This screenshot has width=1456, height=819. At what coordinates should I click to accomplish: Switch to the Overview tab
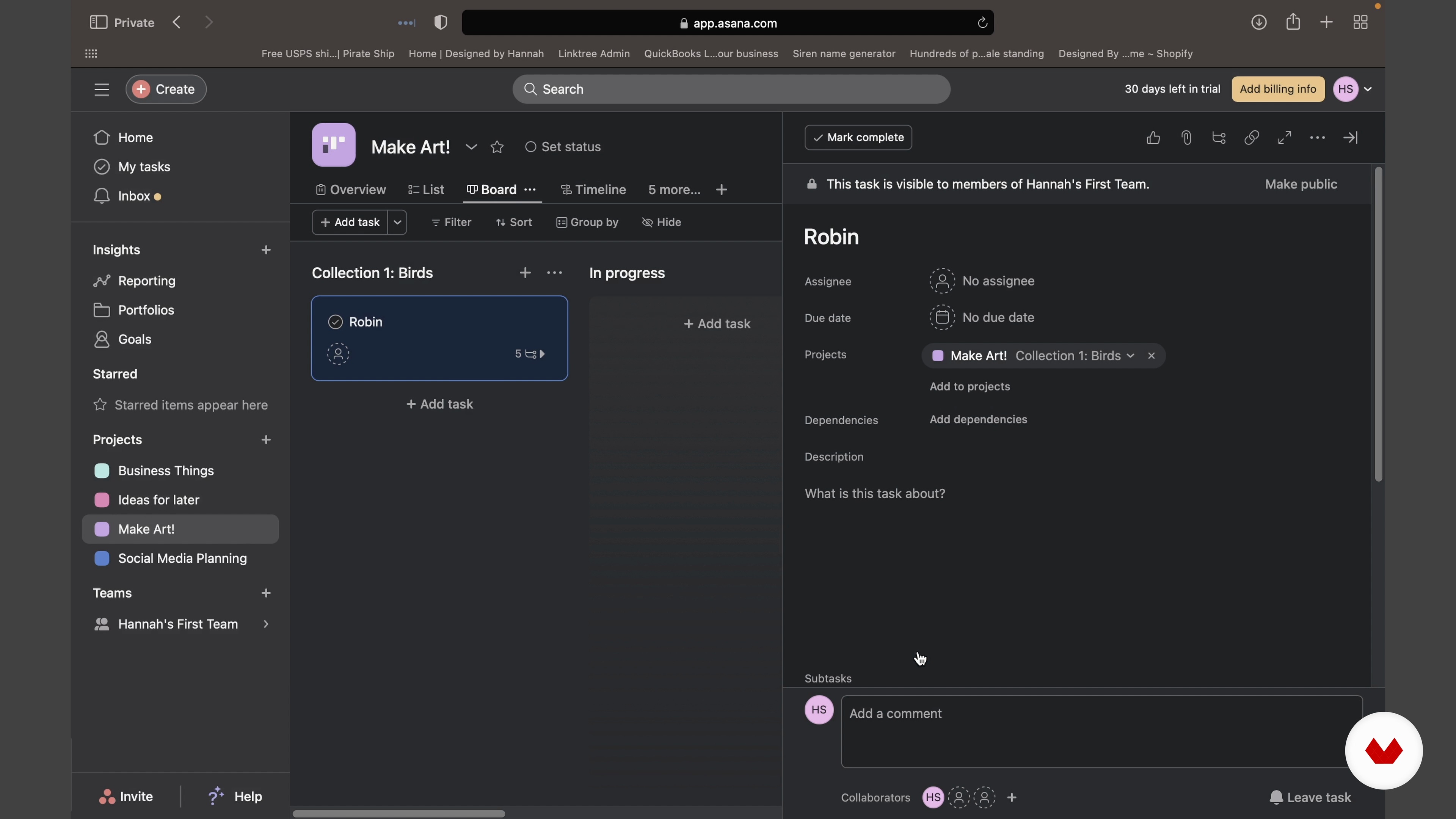point(350,190)
